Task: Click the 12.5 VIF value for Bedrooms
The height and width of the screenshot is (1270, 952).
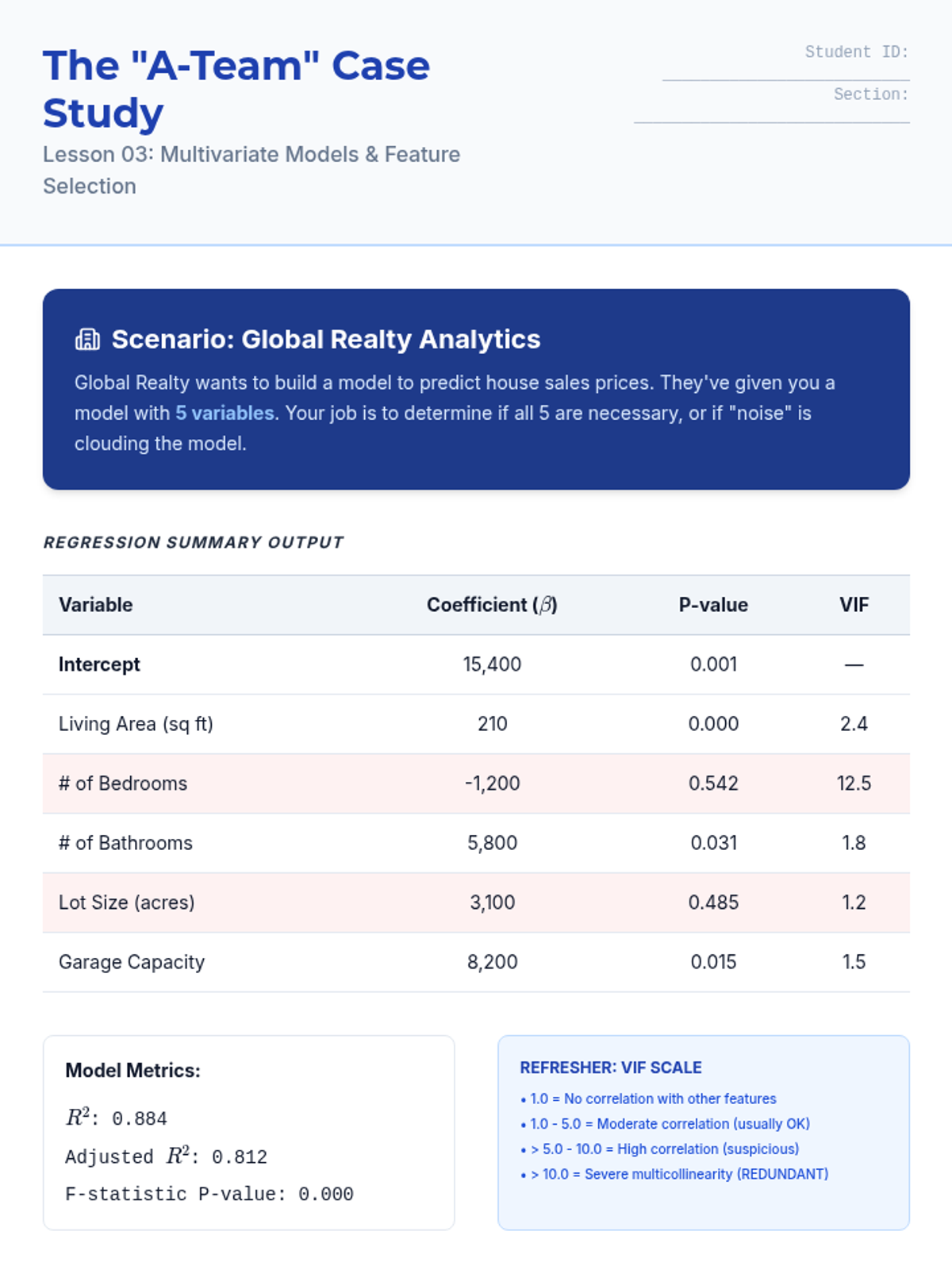Action: point(854,783)
